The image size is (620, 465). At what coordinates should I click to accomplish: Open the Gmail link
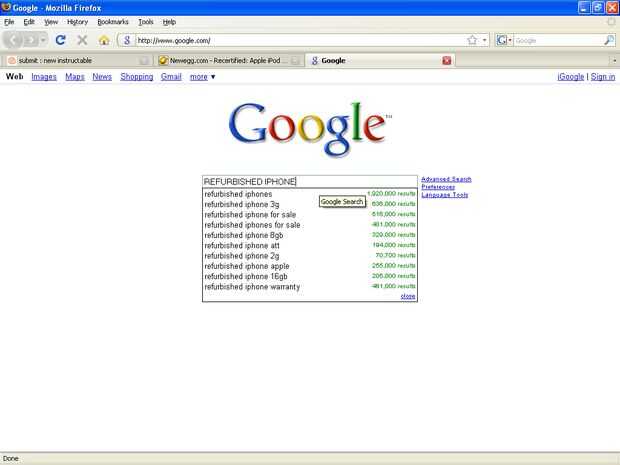click(171, 77)
